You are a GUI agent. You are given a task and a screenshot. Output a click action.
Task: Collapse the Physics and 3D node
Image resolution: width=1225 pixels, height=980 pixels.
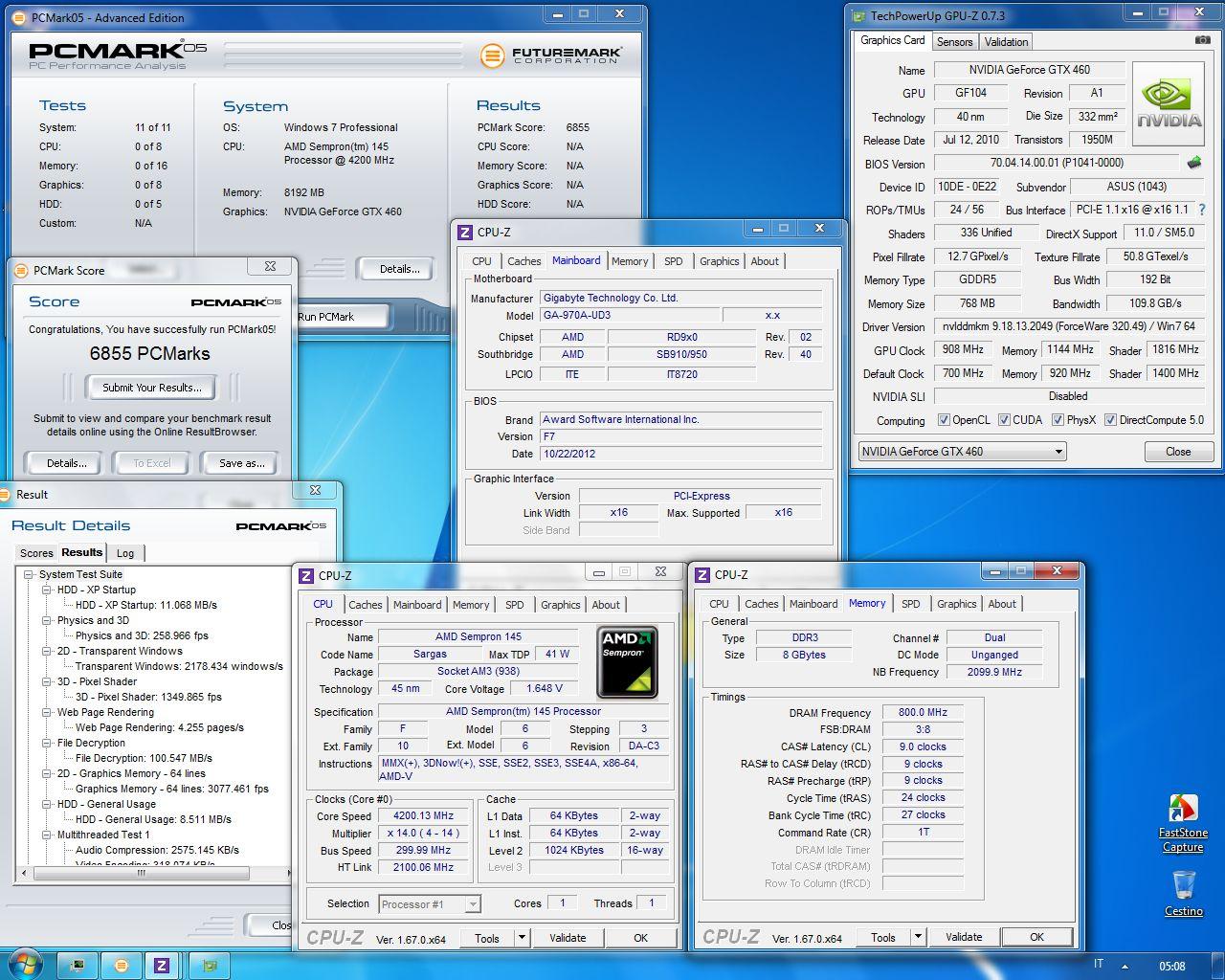46,621
